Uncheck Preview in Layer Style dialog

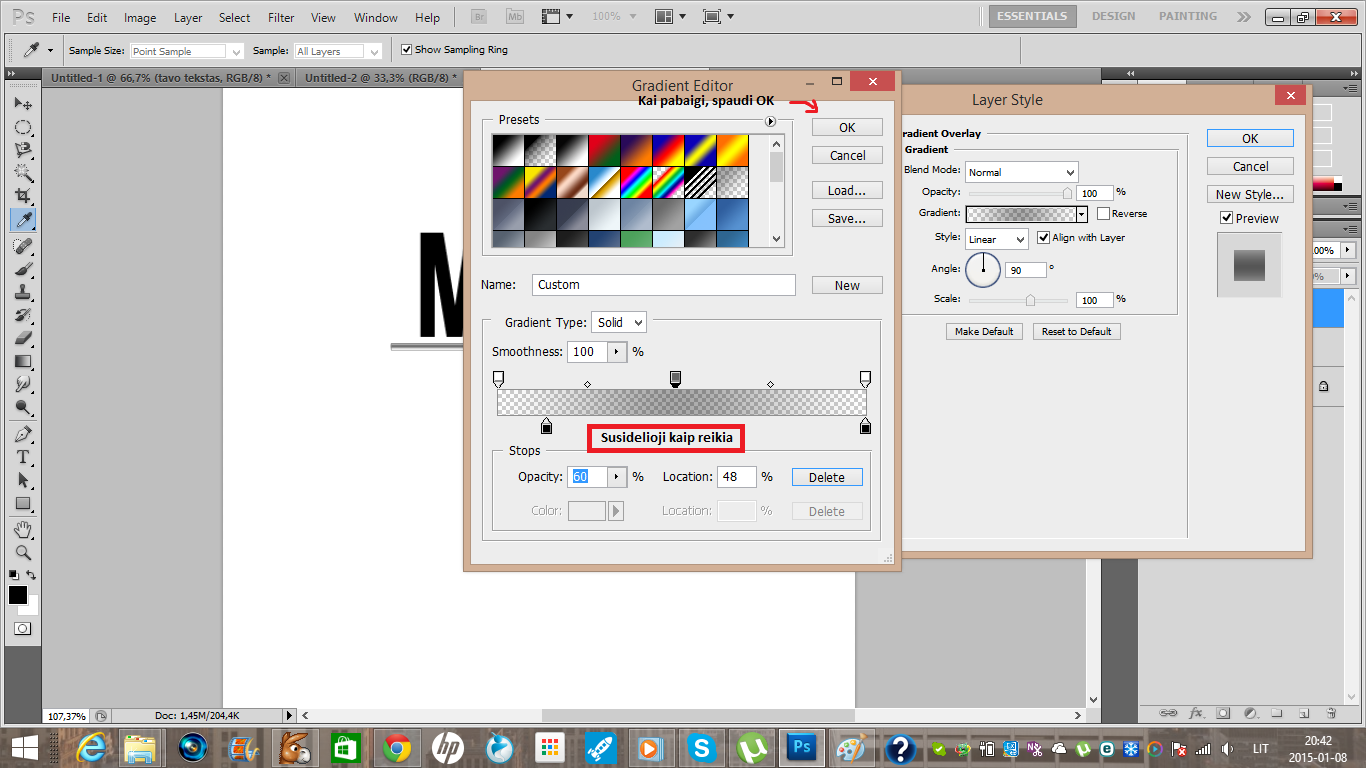click(x=1226, y=218)
